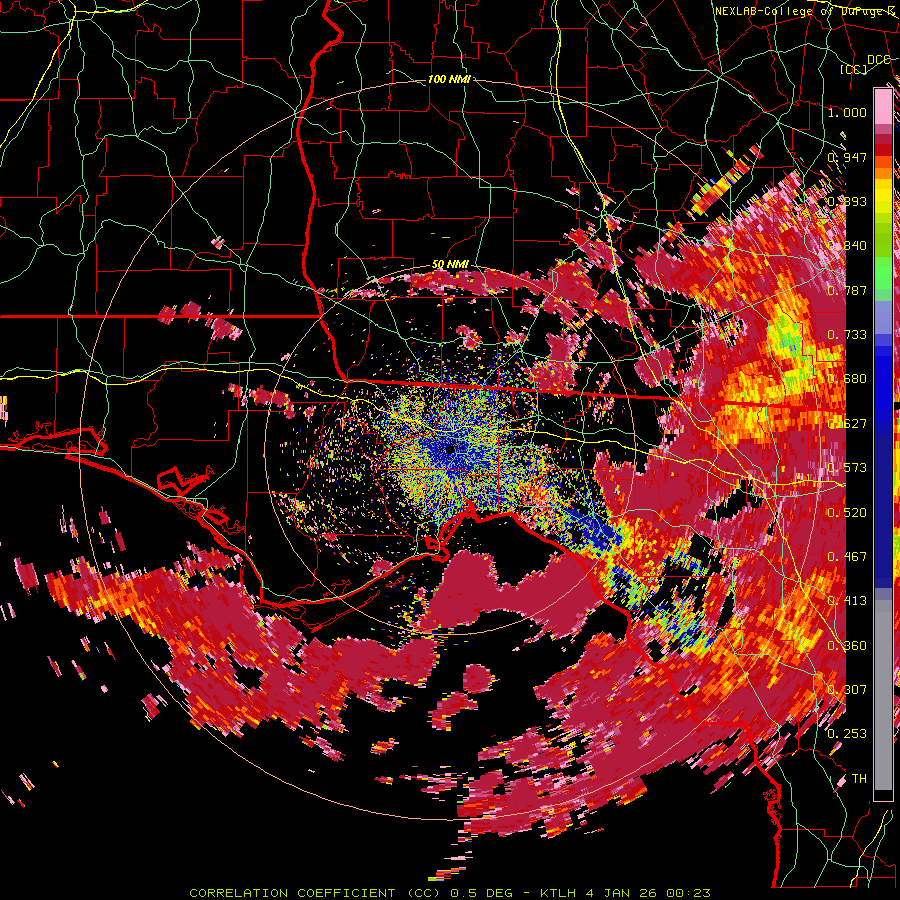This screenshot has height=900, width=900.
Task: Select the 0.307 color scale label
Action: point(847,690)
